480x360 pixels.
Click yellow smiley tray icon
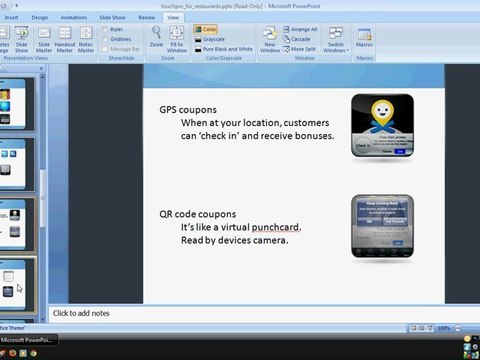tap(467, 339)
